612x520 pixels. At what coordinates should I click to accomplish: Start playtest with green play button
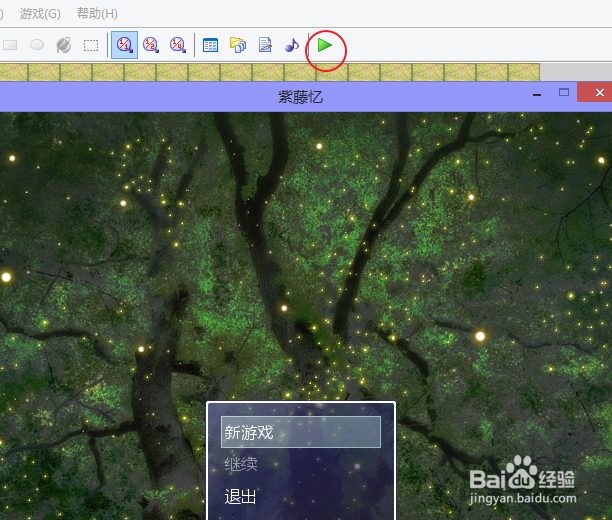pos(325,45)
